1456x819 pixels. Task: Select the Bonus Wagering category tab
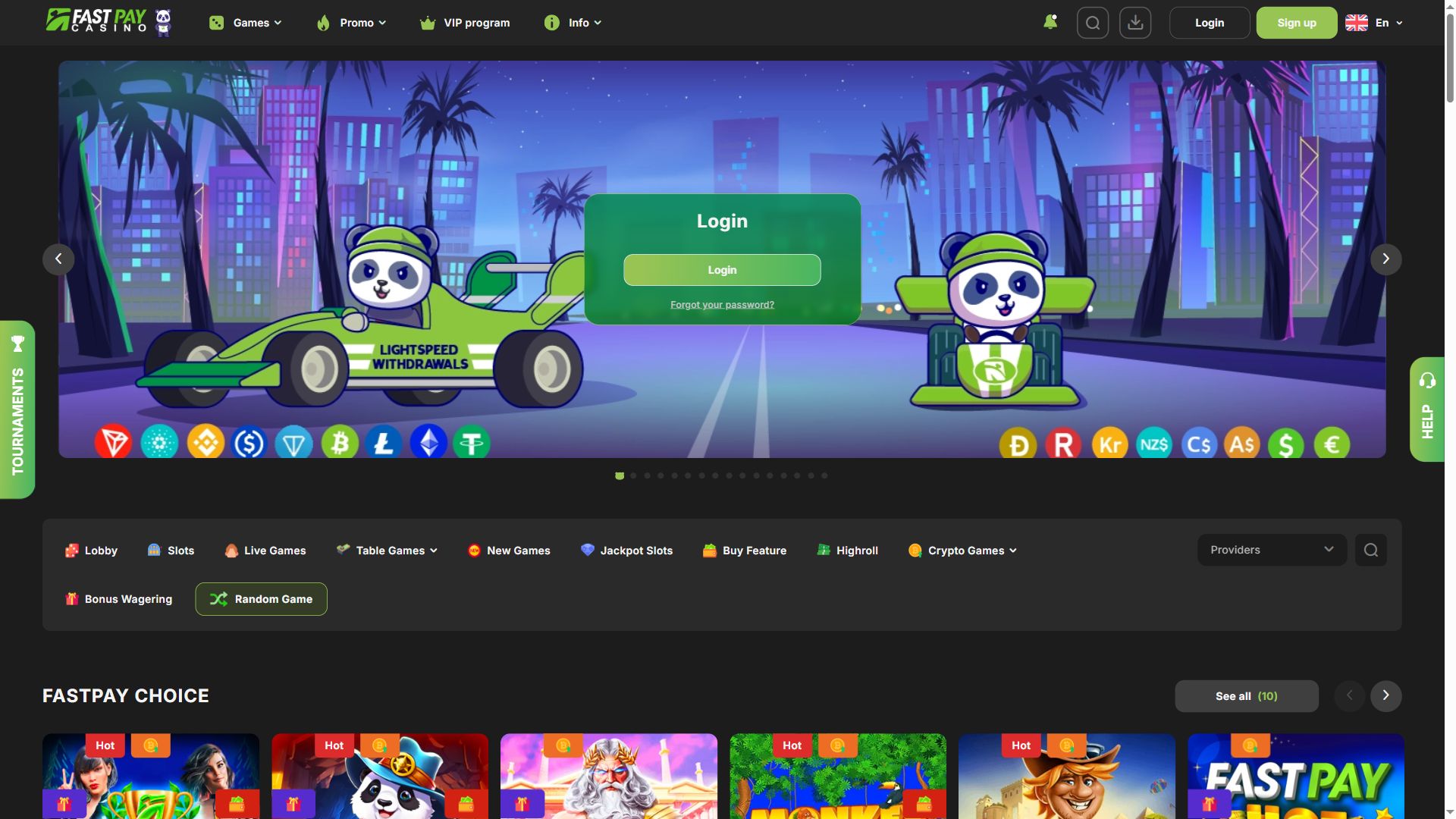[x=118, y=599]
